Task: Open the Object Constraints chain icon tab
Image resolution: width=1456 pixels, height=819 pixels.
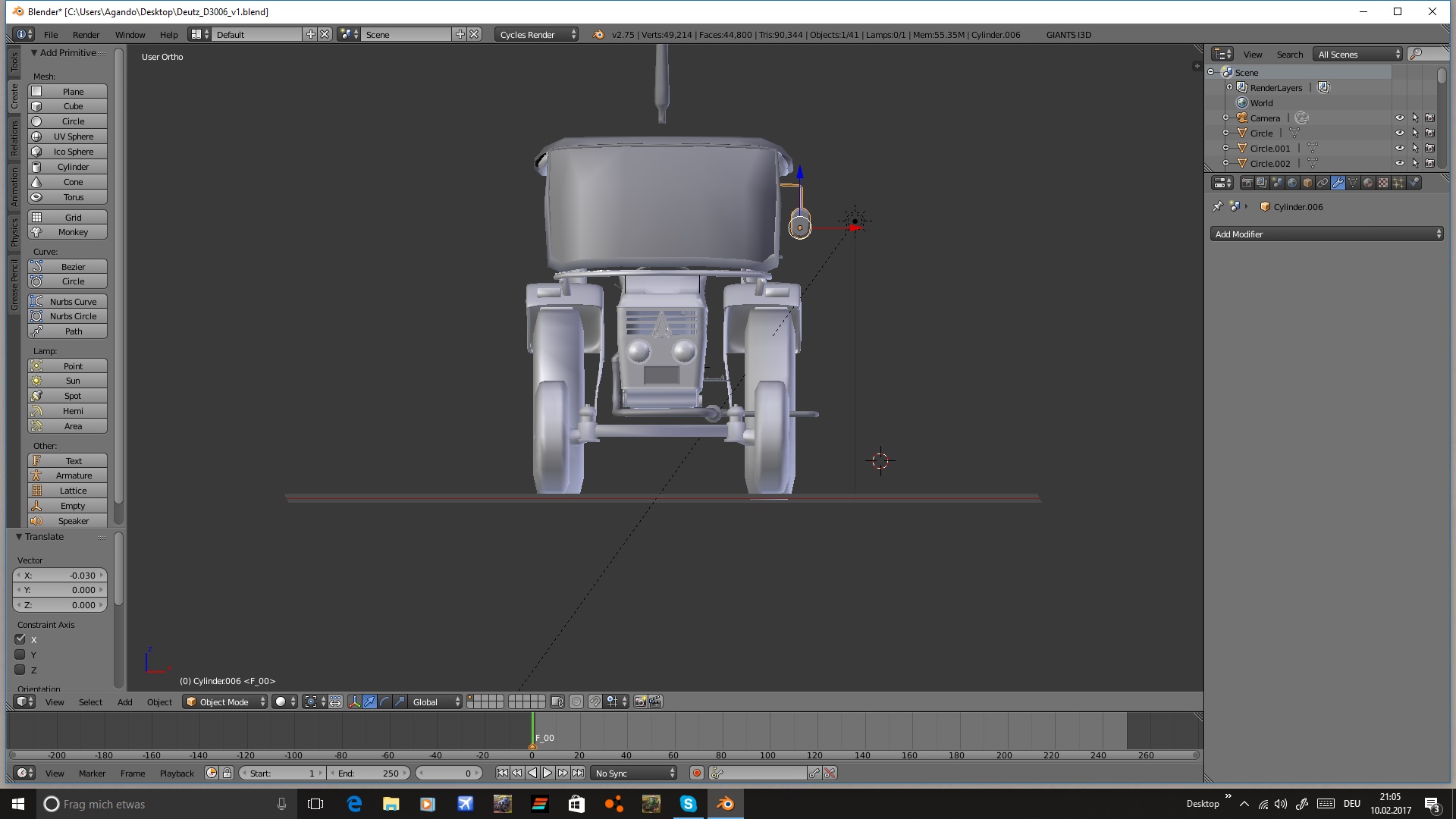Action: coord(1323,183)
